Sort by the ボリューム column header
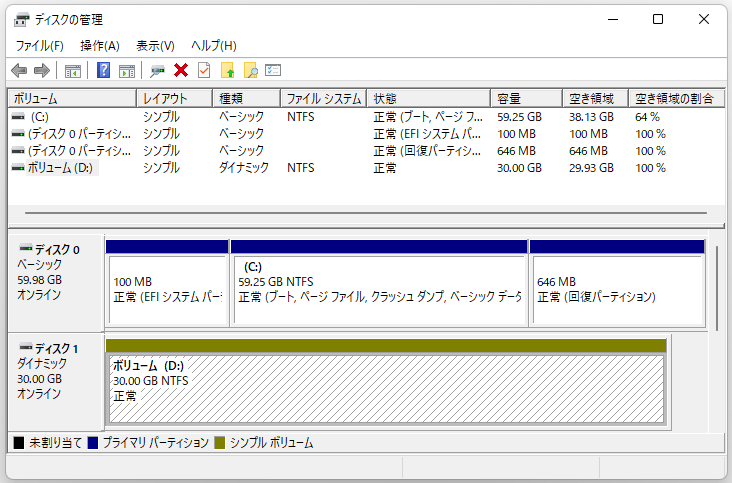 [x=72, y=98]
